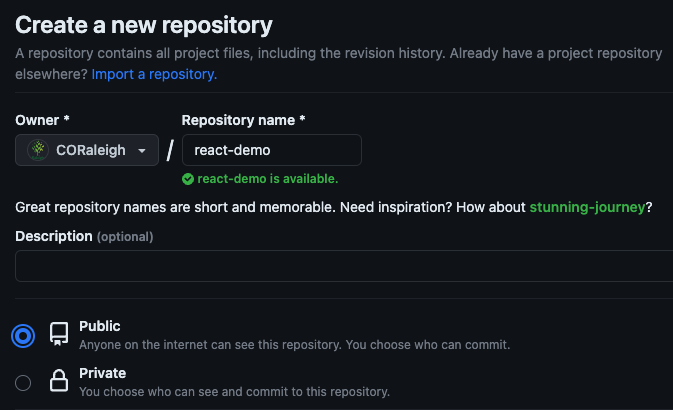Screen dimensions: 673x410
Task: Click the 'Repository name *' label
Action: 243,120
